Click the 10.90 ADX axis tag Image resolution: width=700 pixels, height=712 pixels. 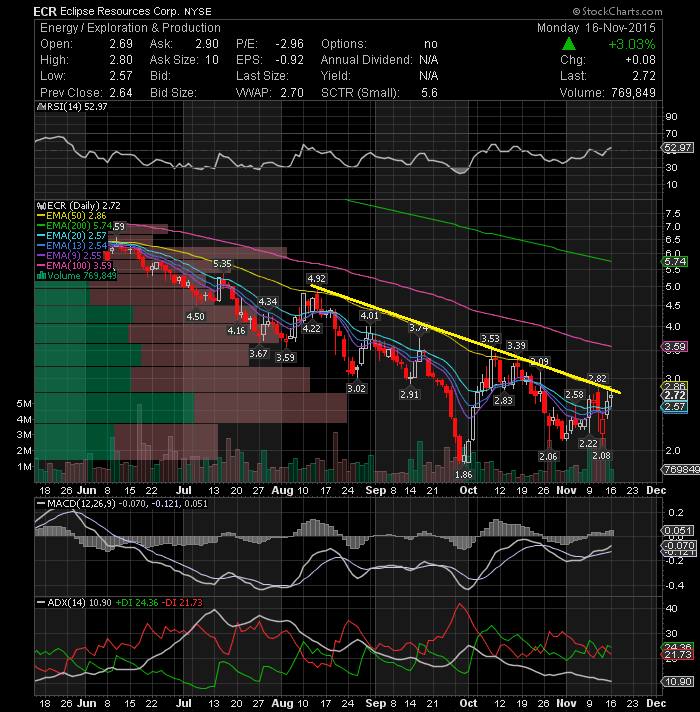pos(677,682)
